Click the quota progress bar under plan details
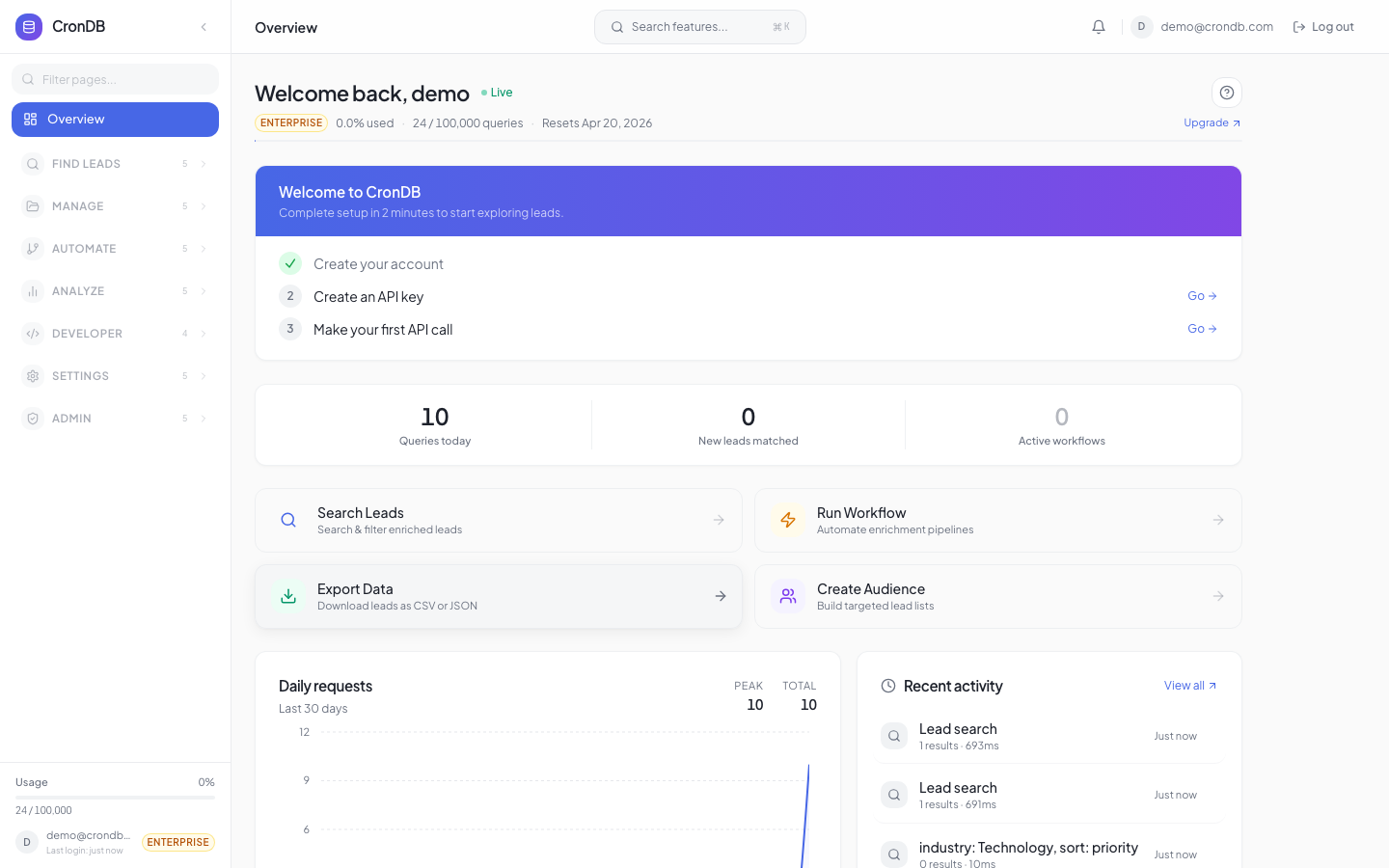This screenshot has width=1389, height=868. pyautogui.click(x=749, y=141)
